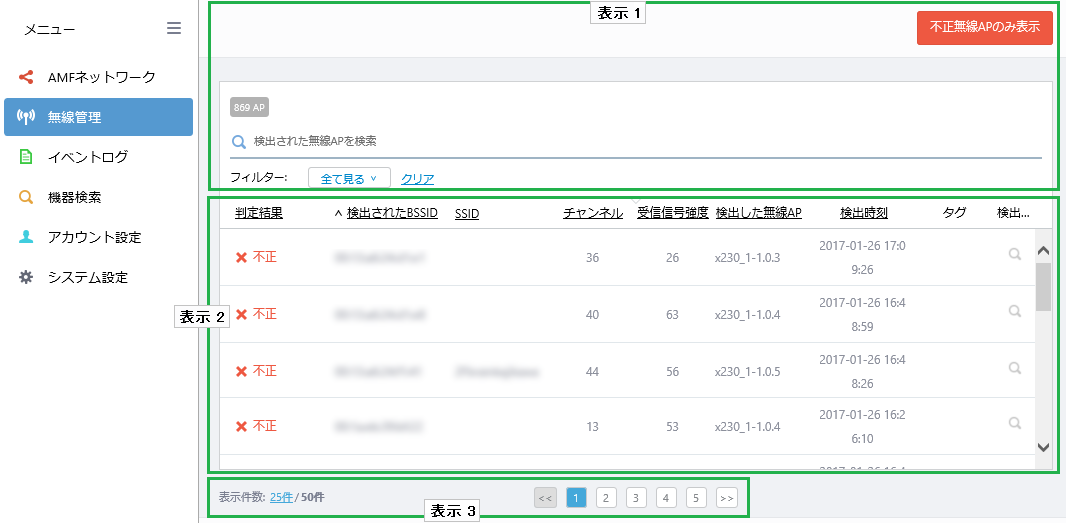This screenshot has width=1066, height=523.
Task: Click the red X icon in channel 44 row
Action: coord(241,371)
